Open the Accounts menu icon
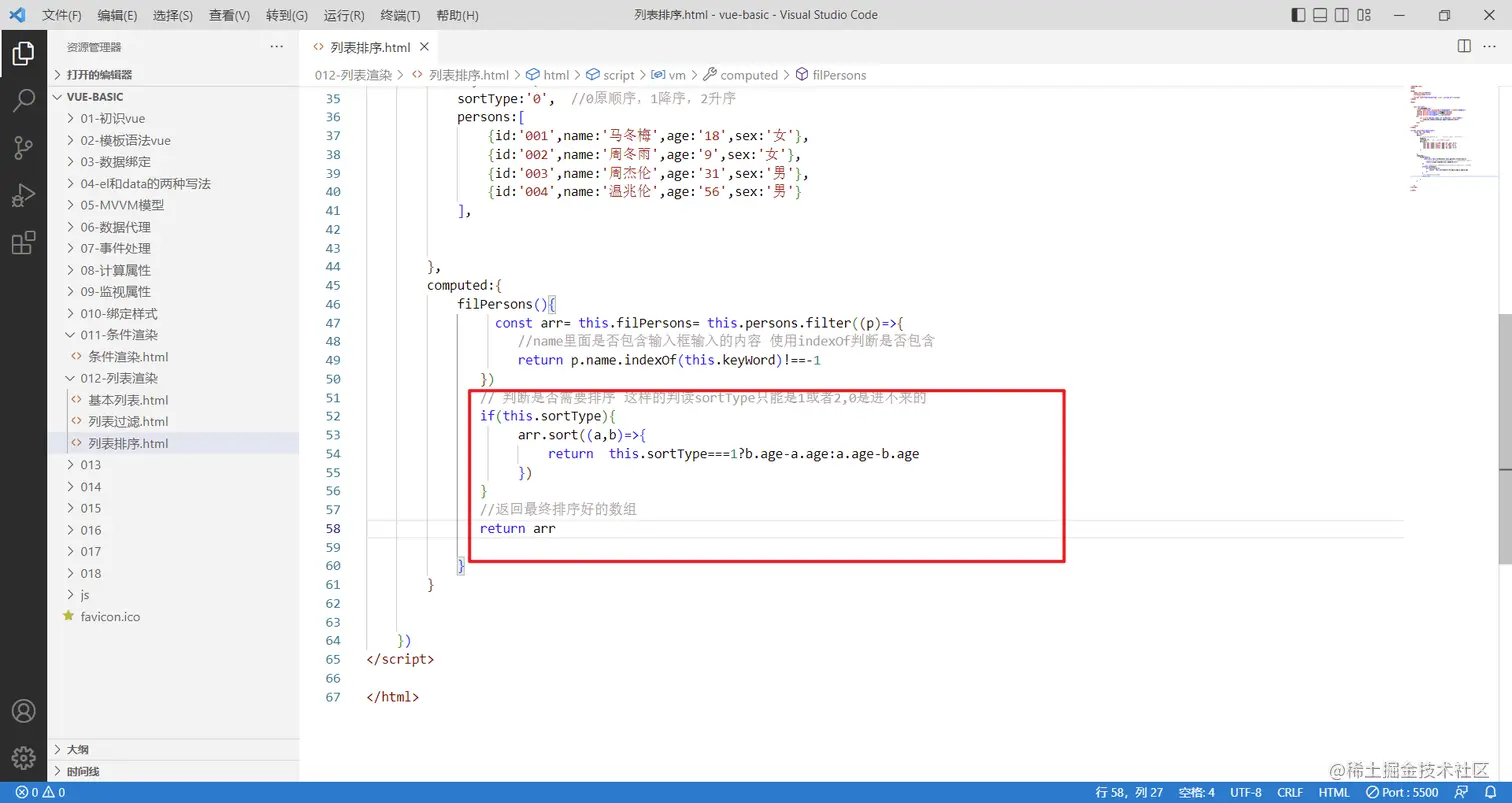Image resolution: width=1512 pixels, height=803 pixels. 23,711
